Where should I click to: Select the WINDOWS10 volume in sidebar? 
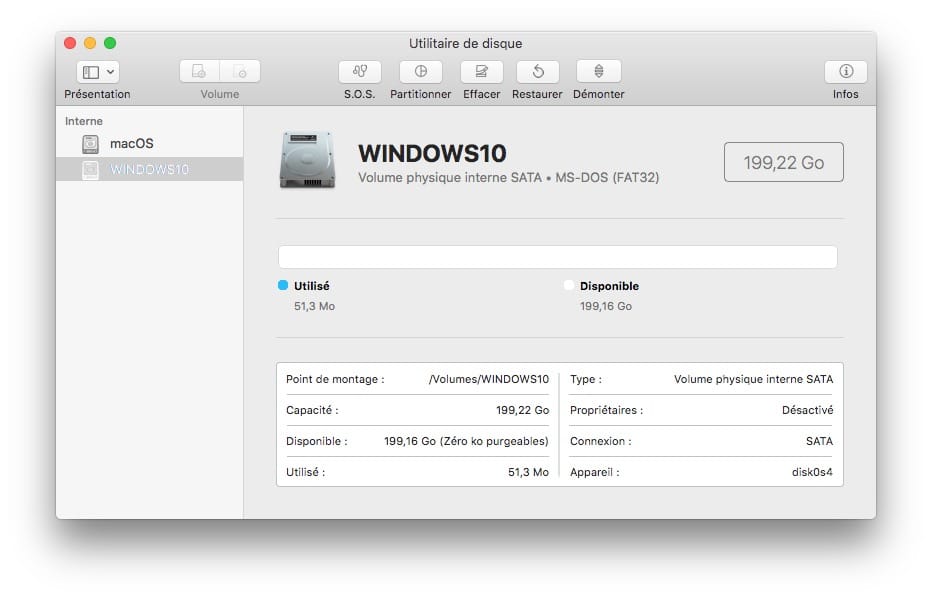[x=149, y=169]
